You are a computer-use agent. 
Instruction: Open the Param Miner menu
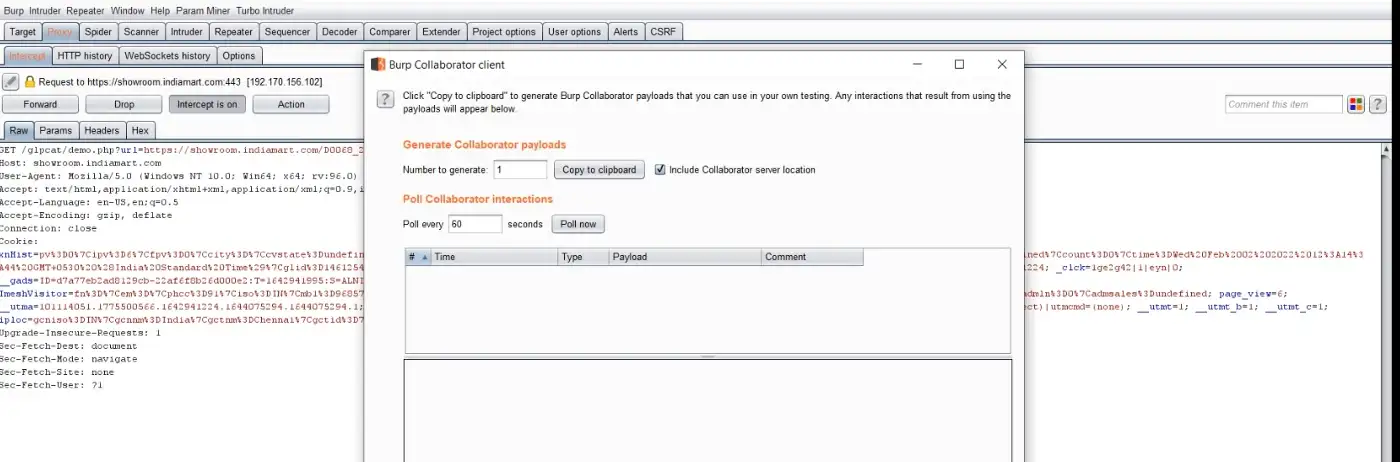click(204, 10)
